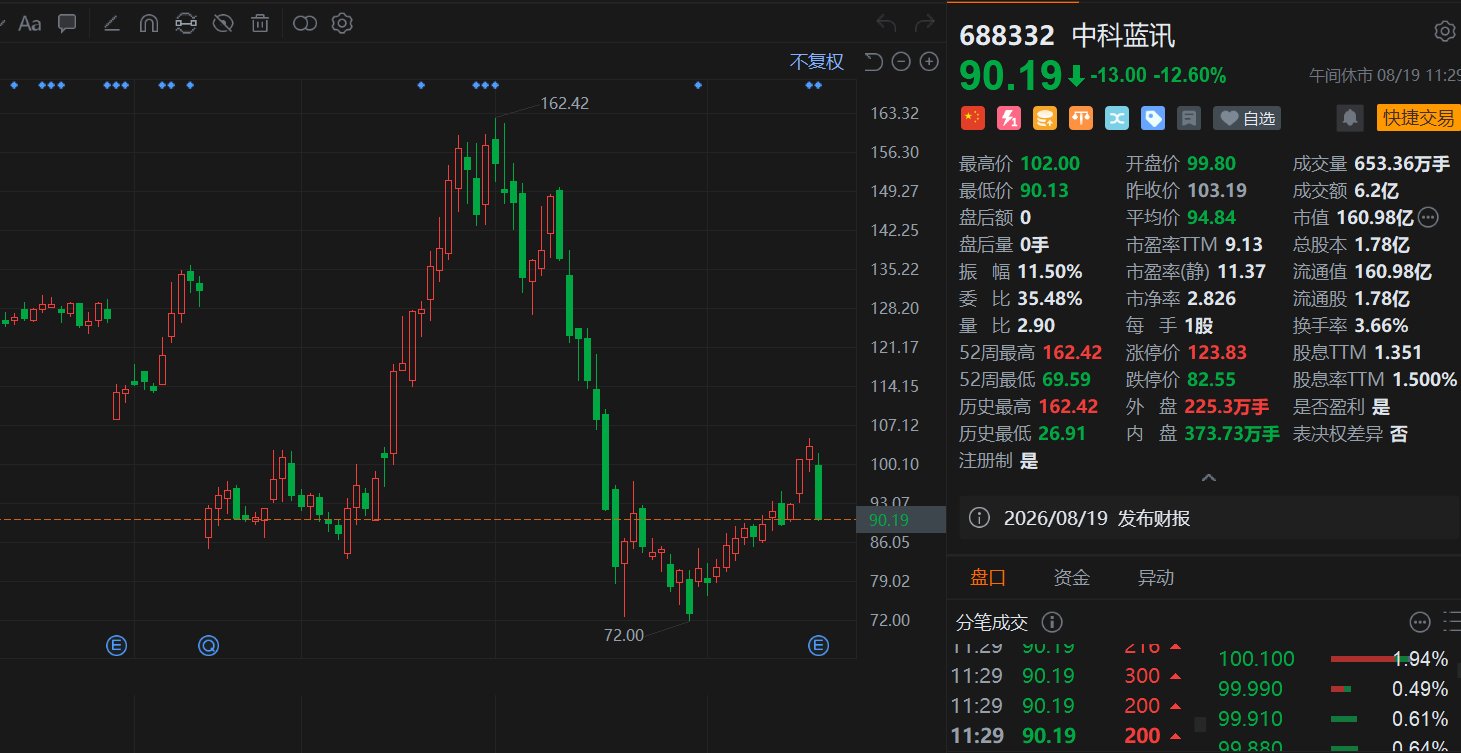Click the blue price tag icon
Screen dimensions: 1461x753
click(1153, 118)
